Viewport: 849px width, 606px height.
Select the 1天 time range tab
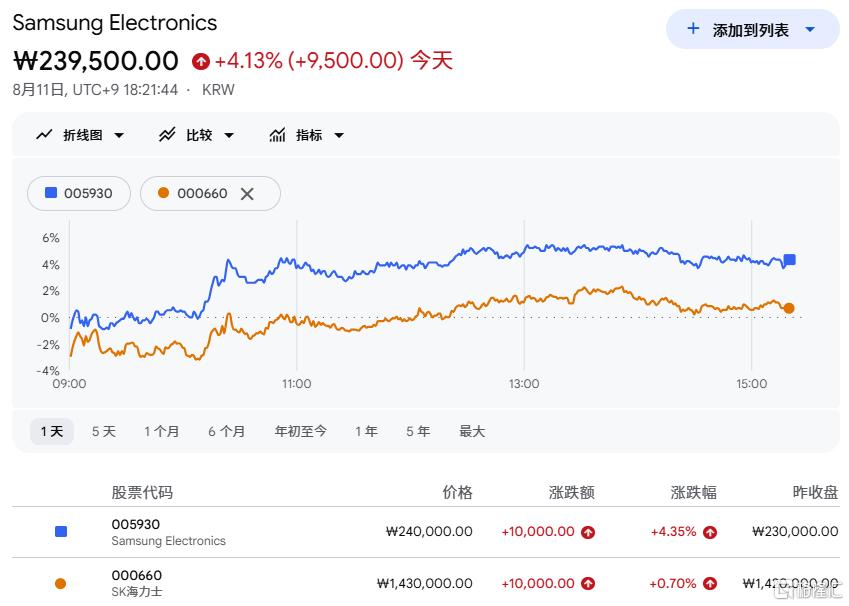52,432
